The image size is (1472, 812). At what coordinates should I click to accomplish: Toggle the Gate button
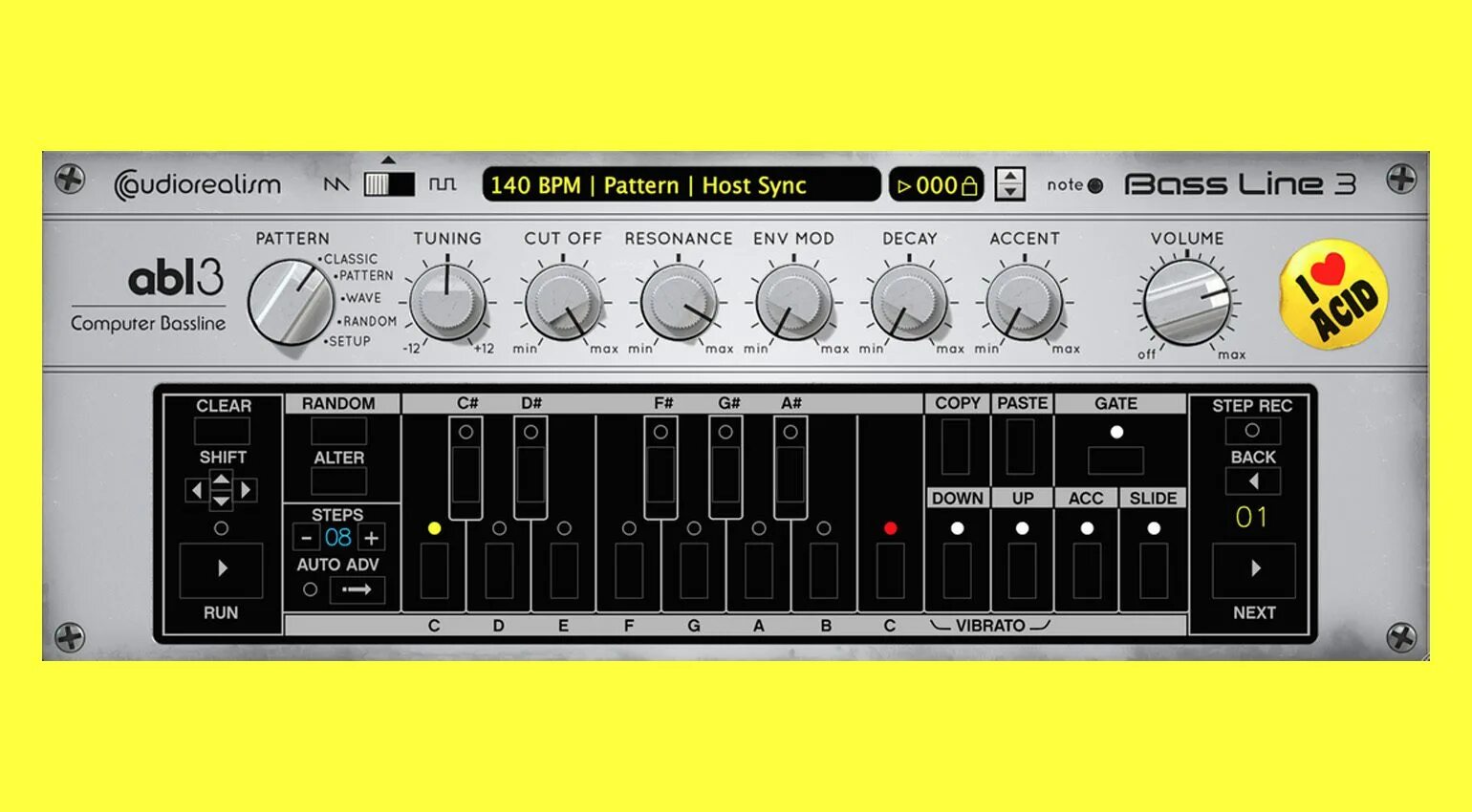click(1115, 460)
